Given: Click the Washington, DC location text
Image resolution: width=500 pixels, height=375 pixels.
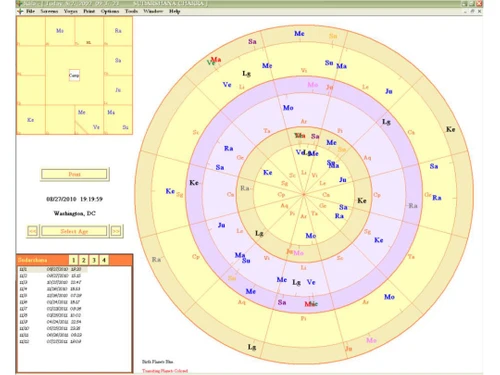Looking at the screenshot, I should coord(74,213).
